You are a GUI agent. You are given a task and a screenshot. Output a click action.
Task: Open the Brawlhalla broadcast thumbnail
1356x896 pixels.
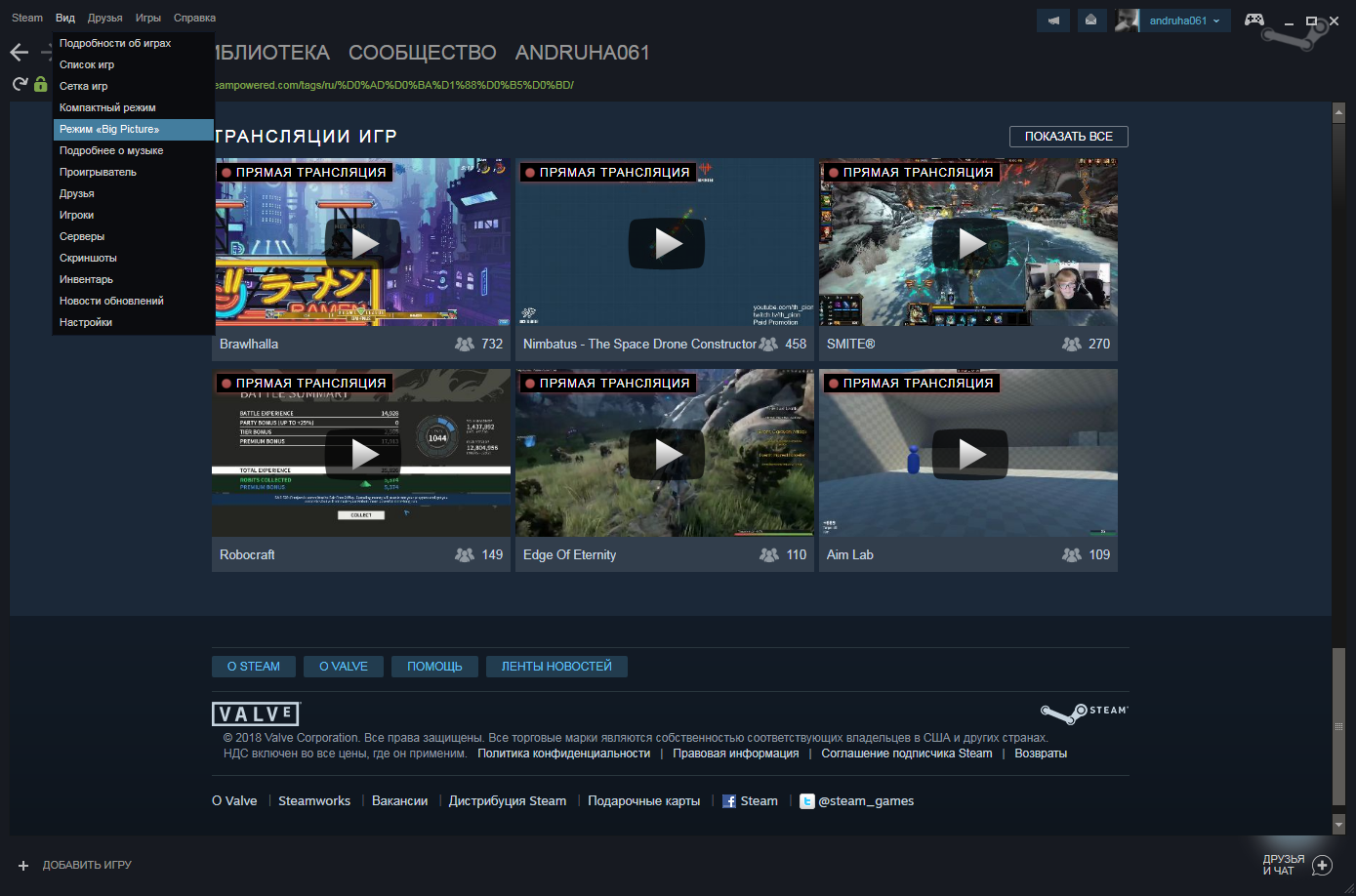[363, 243]
